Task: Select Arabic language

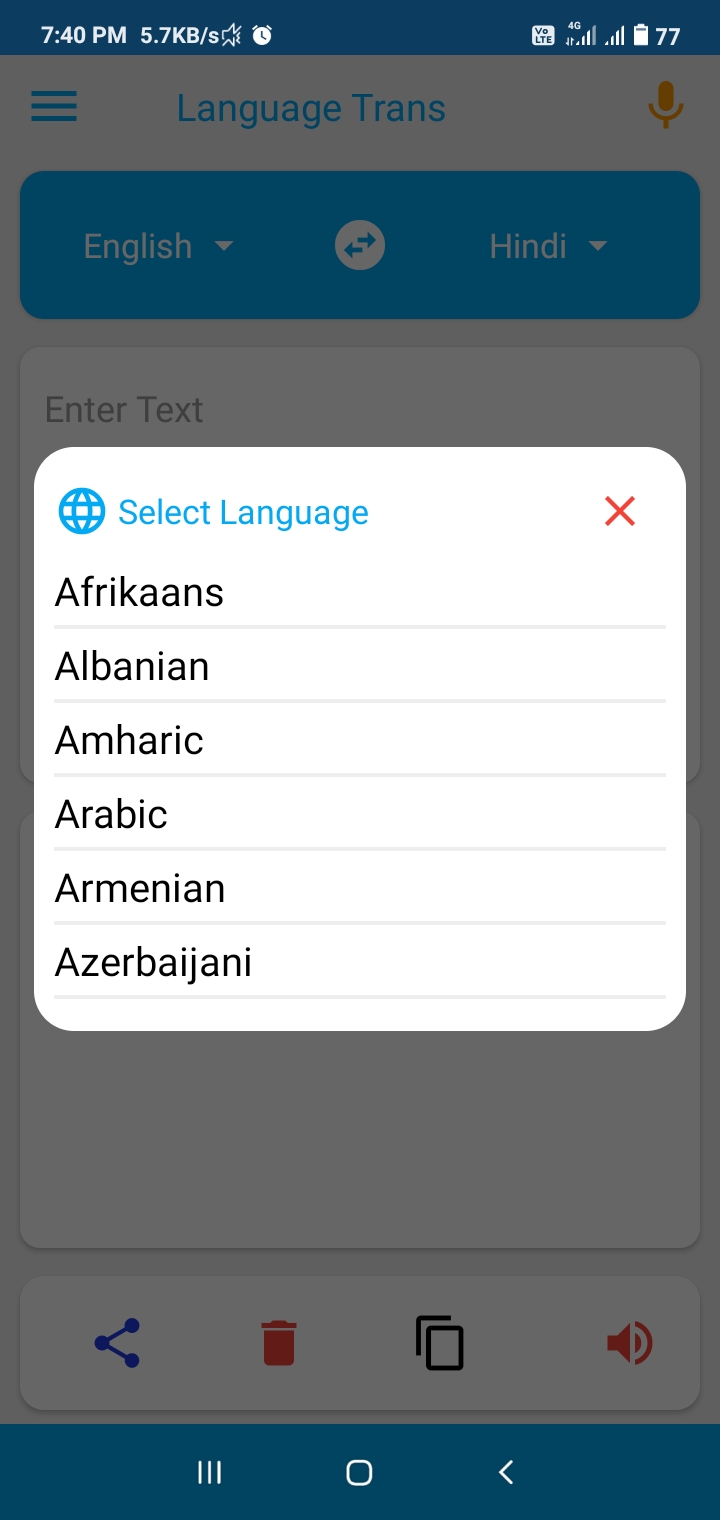Action: (x=360, y=814)
